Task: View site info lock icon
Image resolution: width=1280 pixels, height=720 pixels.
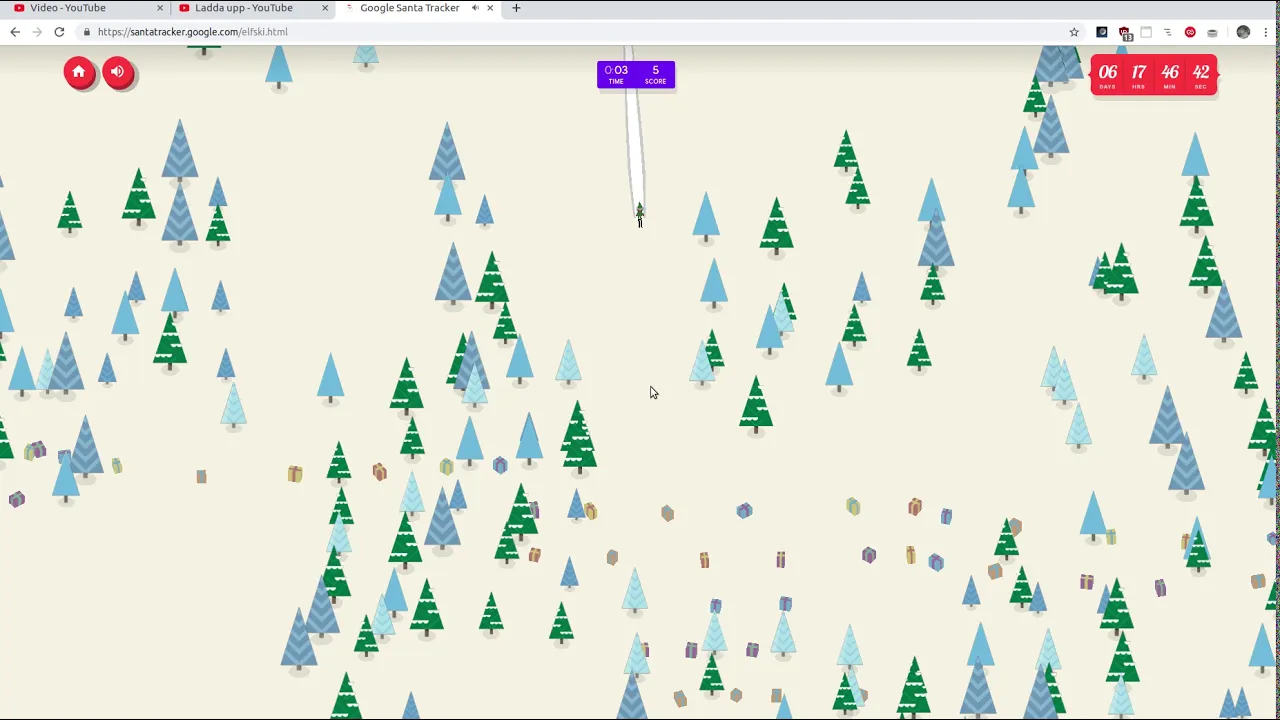Action: point(87,32)
